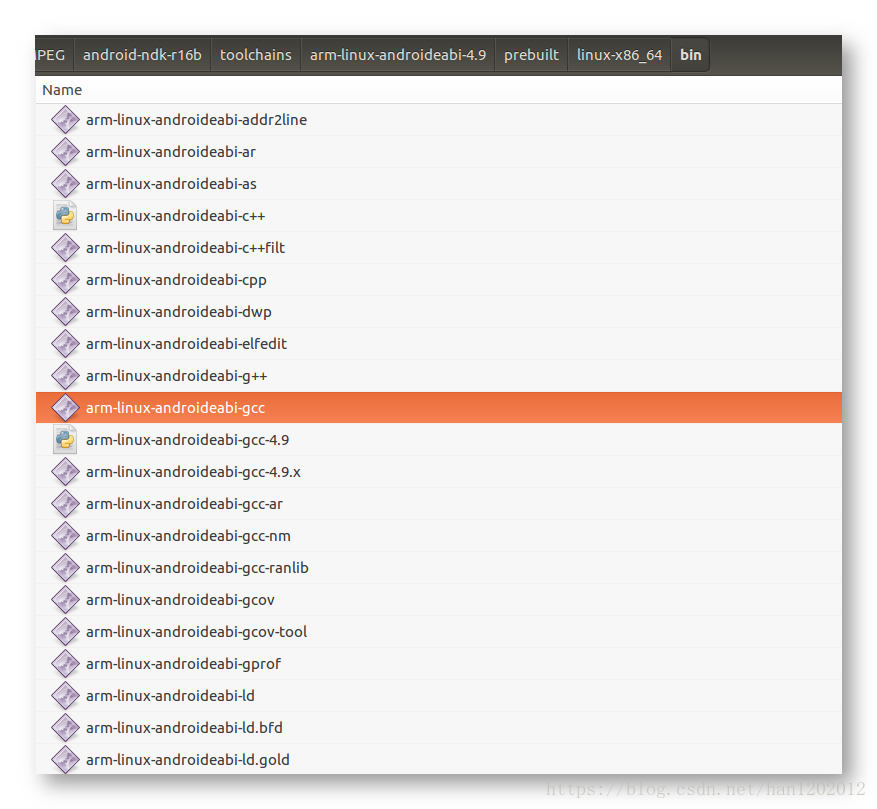The width and height of the screenshot is (877, 809).
Task: Select the file name arm-linux-androideabi-ld.gold
Action: tap(188, 760)
